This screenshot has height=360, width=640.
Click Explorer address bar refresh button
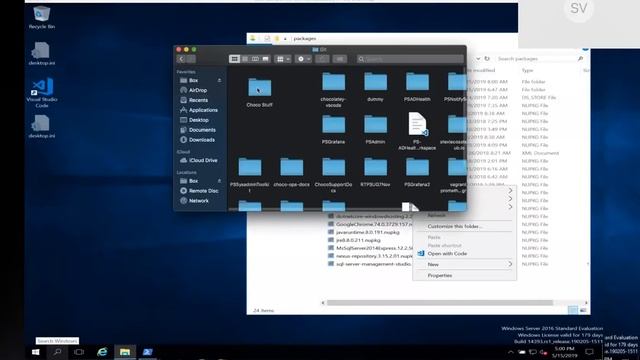pyautogui.click(x=487, y=59)
